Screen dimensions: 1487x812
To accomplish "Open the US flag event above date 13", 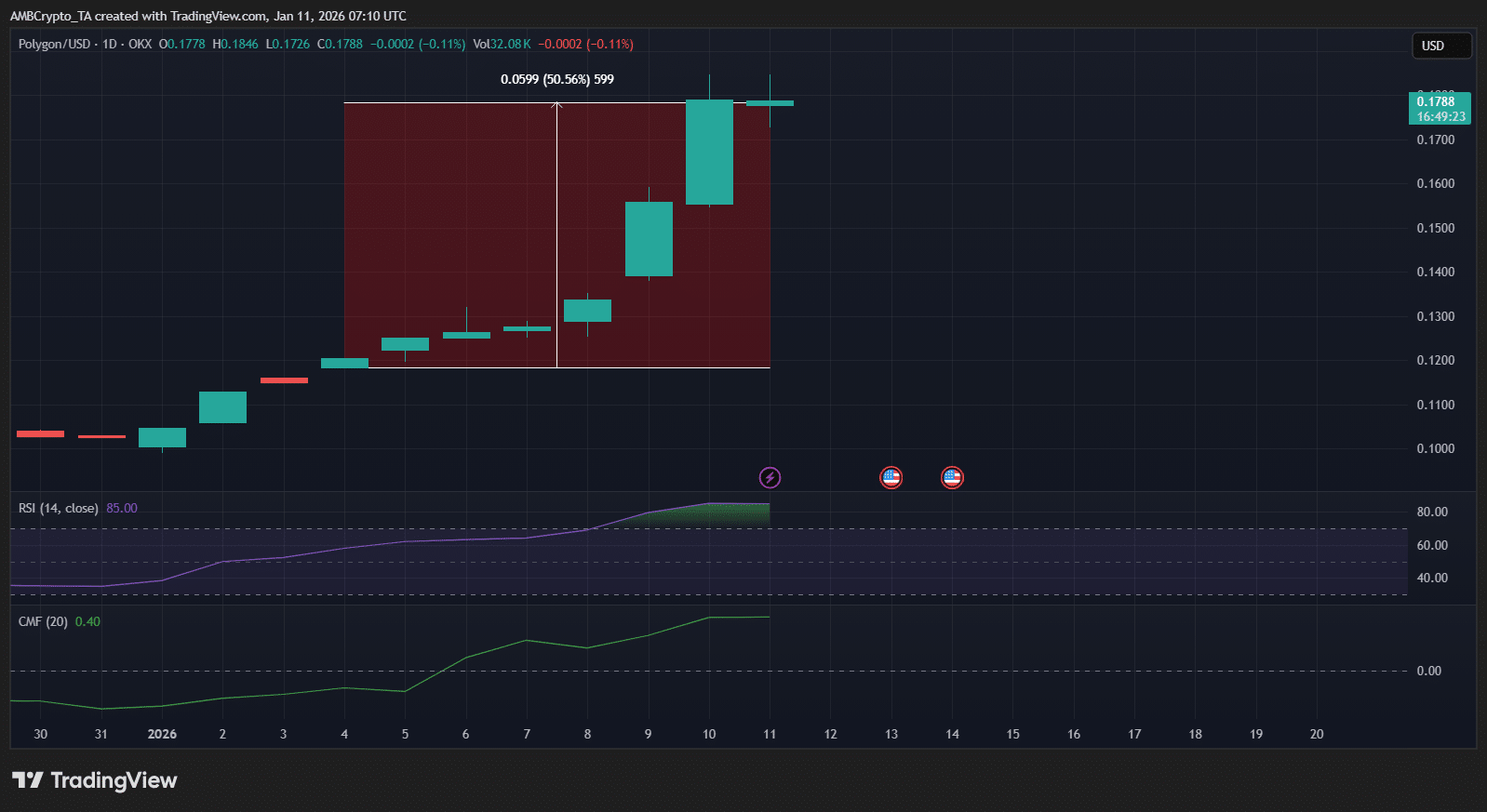I will (x=891, y=478).
